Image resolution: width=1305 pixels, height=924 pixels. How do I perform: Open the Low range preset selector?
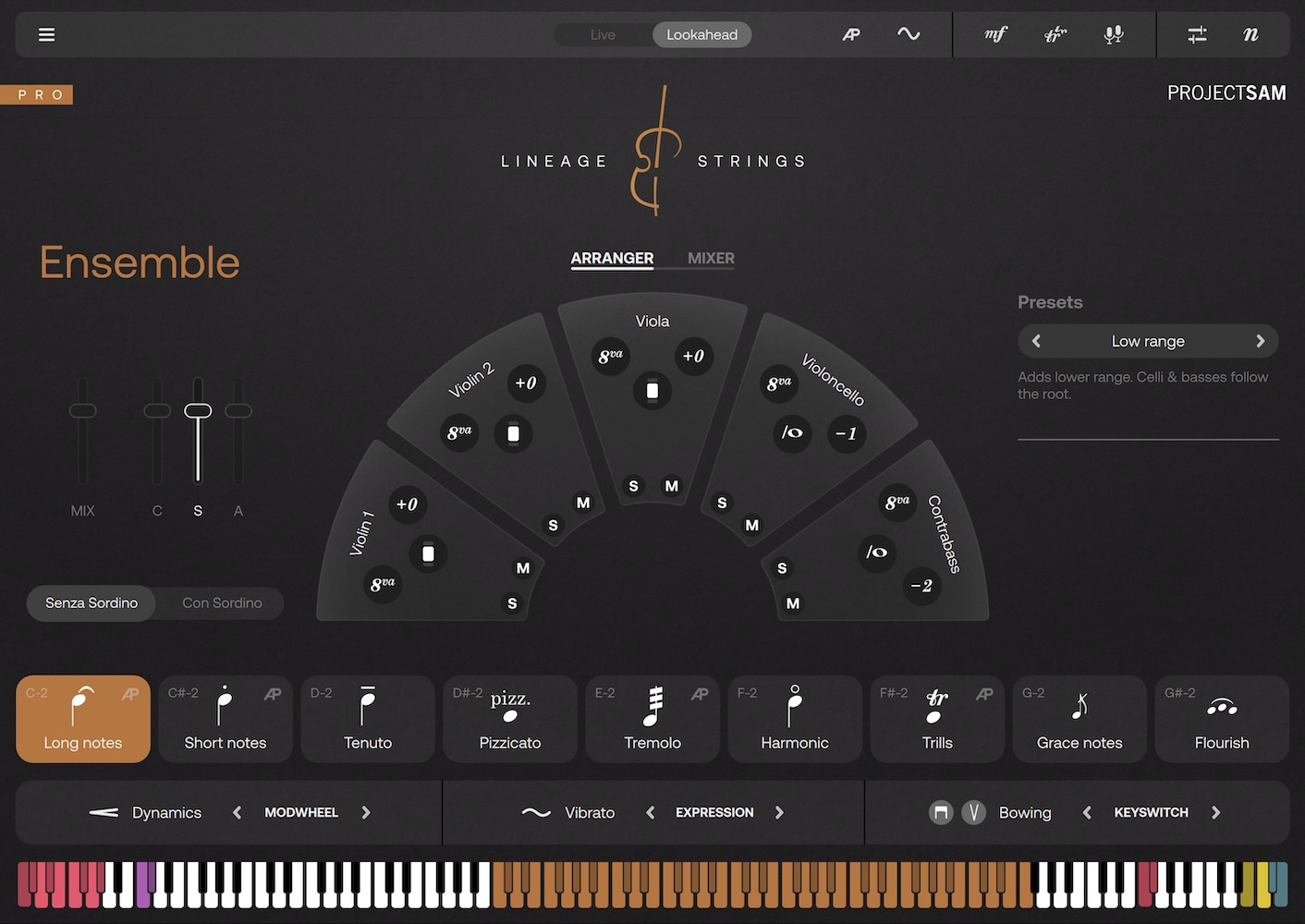click(x=1148, y=341)
